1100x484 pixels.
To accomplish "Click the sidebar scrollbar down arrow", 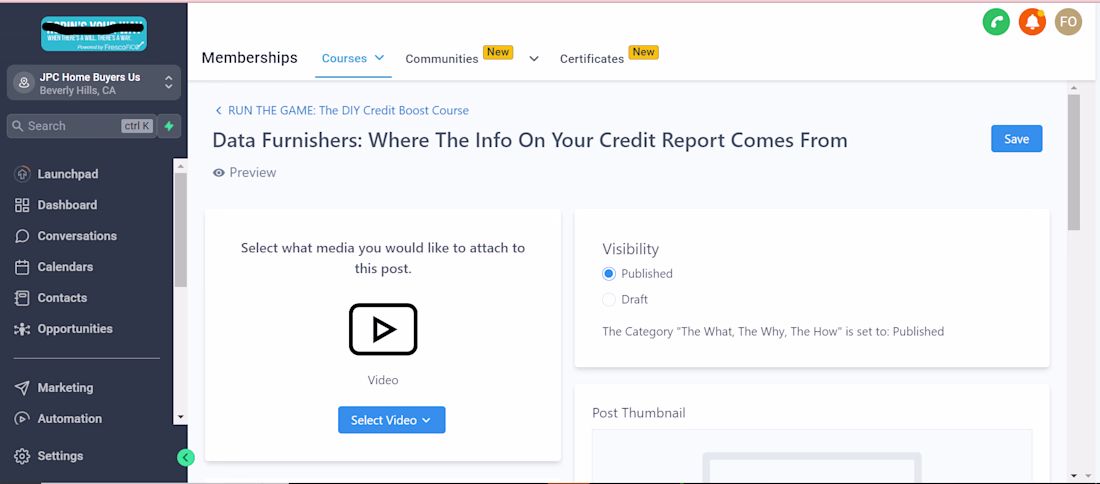I will [x=180, y=417].
